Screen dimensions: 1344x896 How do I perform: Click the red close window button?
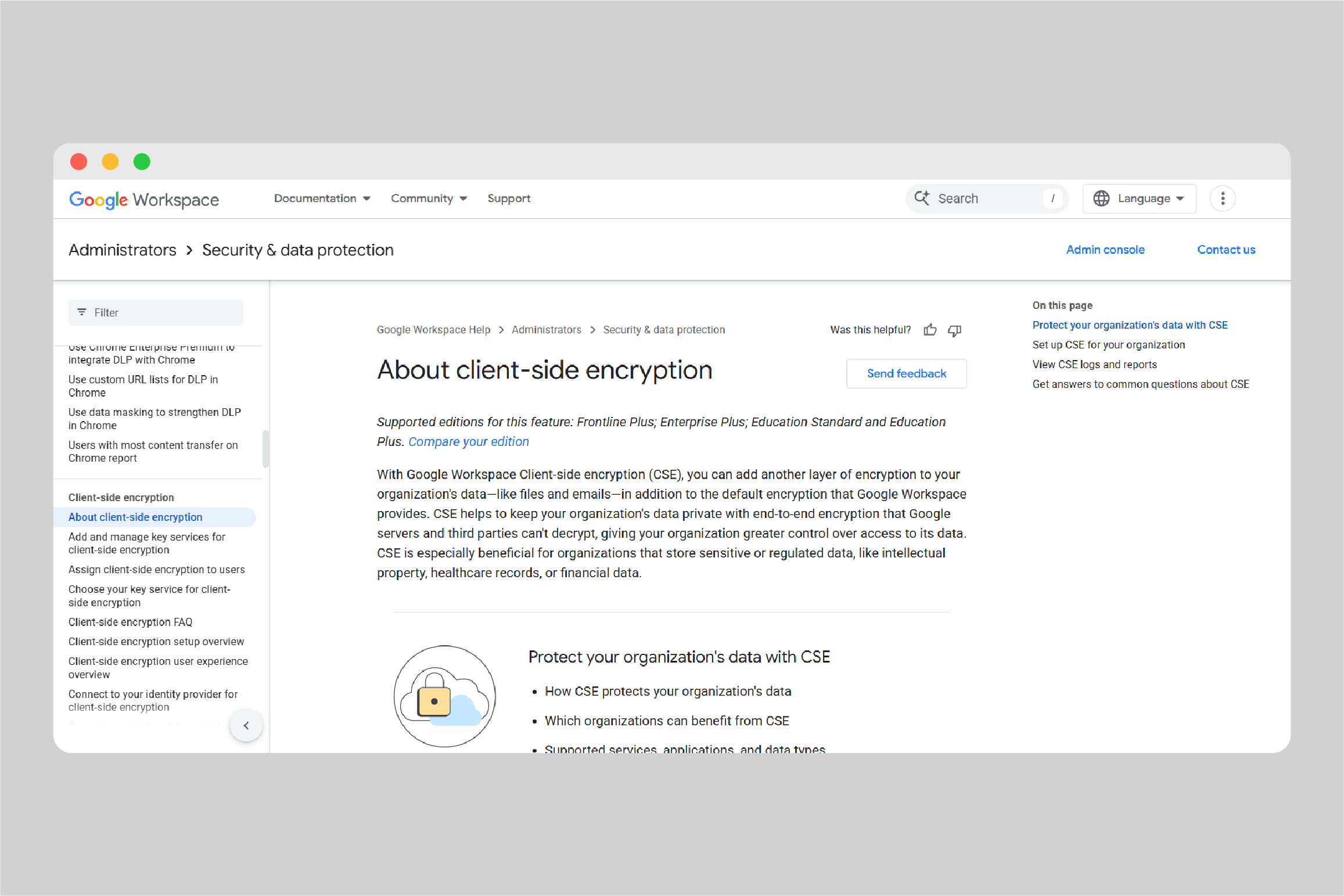[79, 161]
